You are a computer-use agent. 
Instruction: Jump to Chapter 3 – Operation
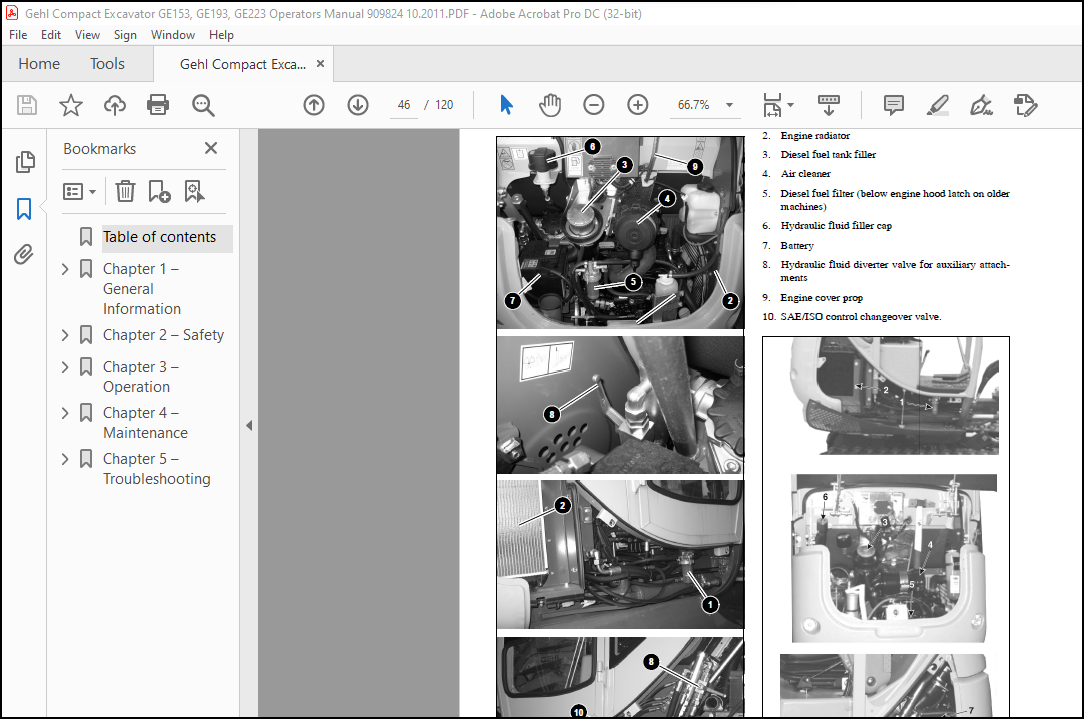pos(140,377)
